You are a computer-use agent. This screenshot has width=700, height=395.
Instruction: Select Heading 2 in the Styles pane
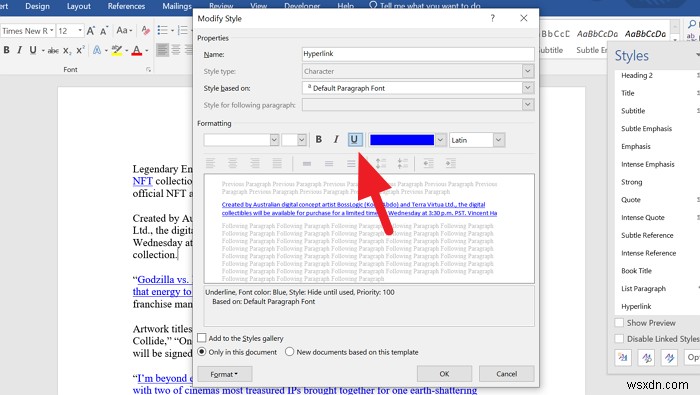click(x=637, y=75)
